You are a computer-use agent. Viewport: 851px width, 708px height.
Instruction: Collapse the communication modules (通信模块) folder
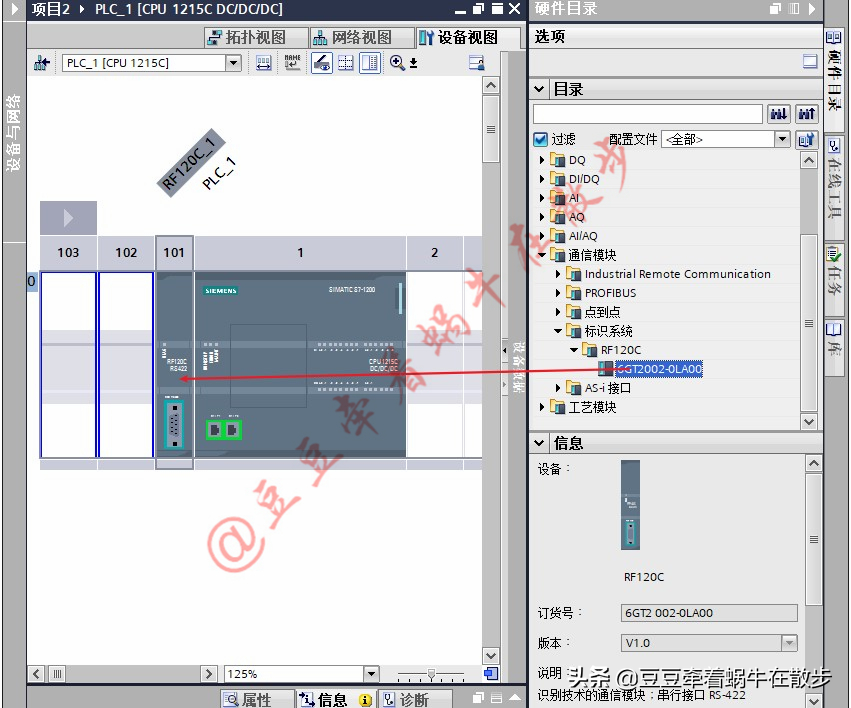click(542, 255)
